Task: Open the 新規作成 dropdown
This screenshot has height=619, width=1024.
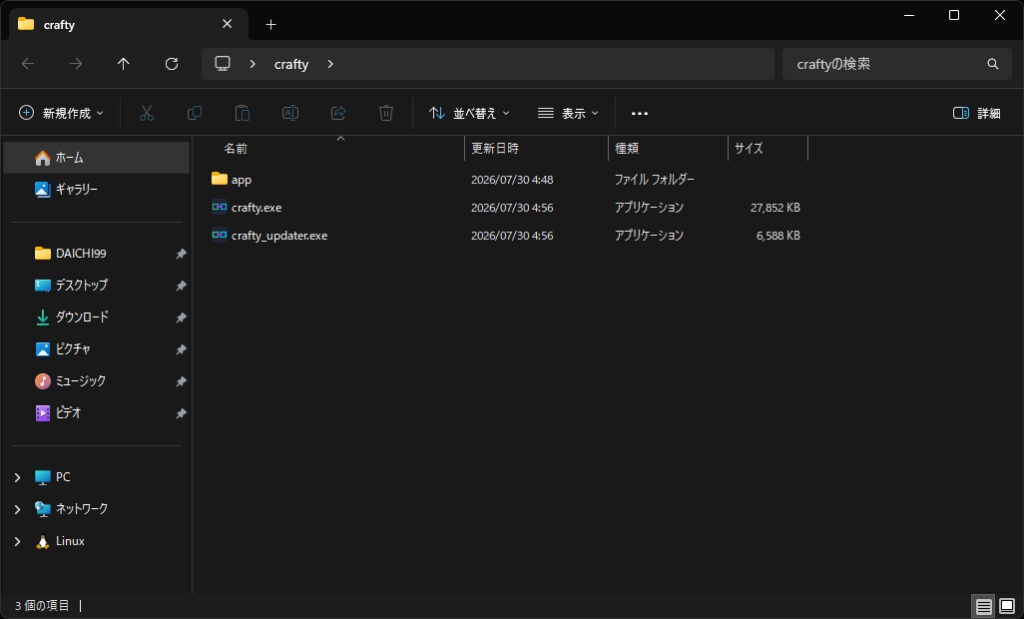Action: [x=61, y=114]
